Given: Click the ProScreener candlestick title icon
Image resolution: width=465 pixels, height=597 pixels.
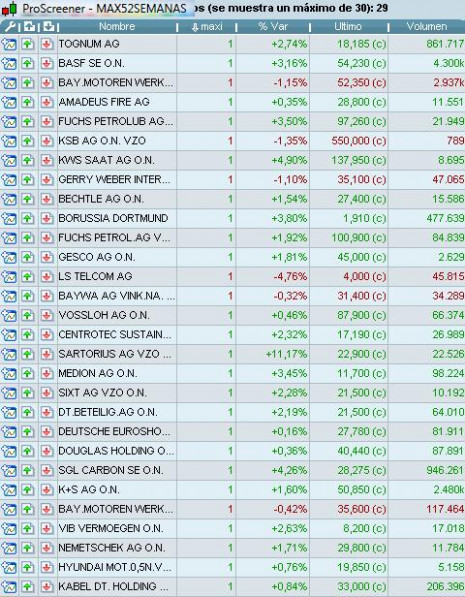Looking at the screenshot, I should 10,8.
